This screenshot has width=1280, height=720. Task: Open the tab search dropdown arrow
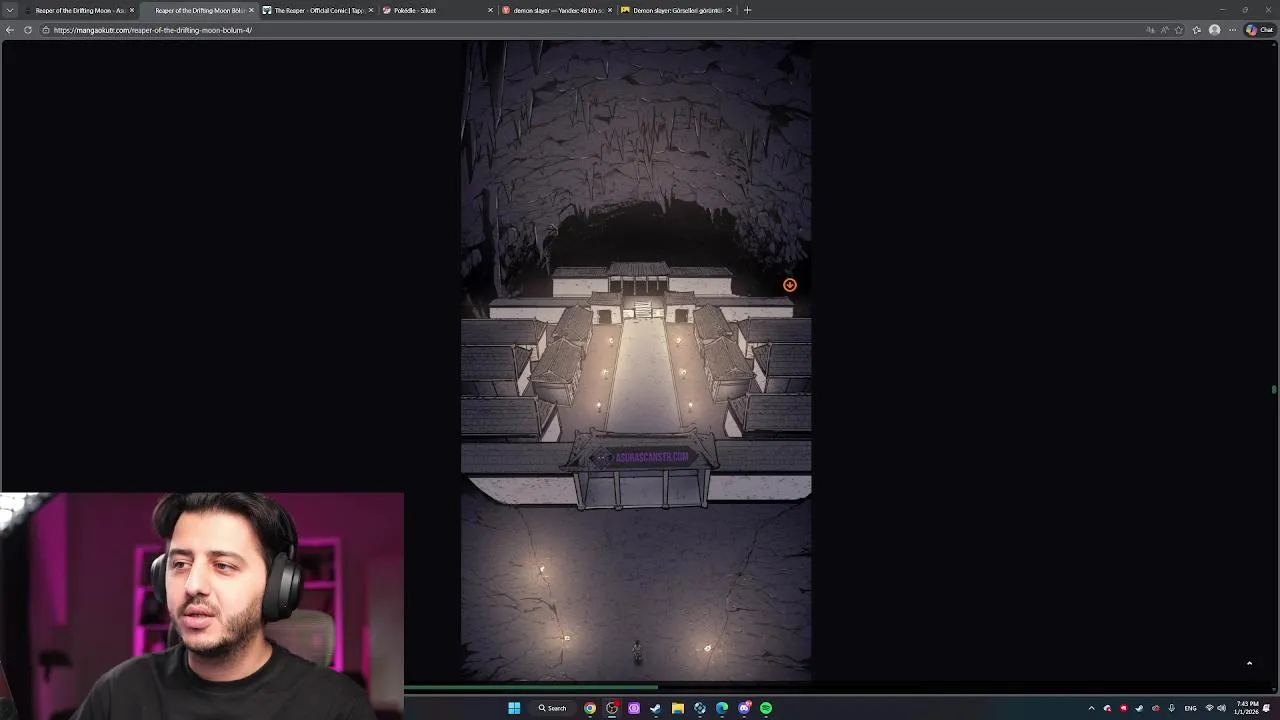[x=10, y=10]
